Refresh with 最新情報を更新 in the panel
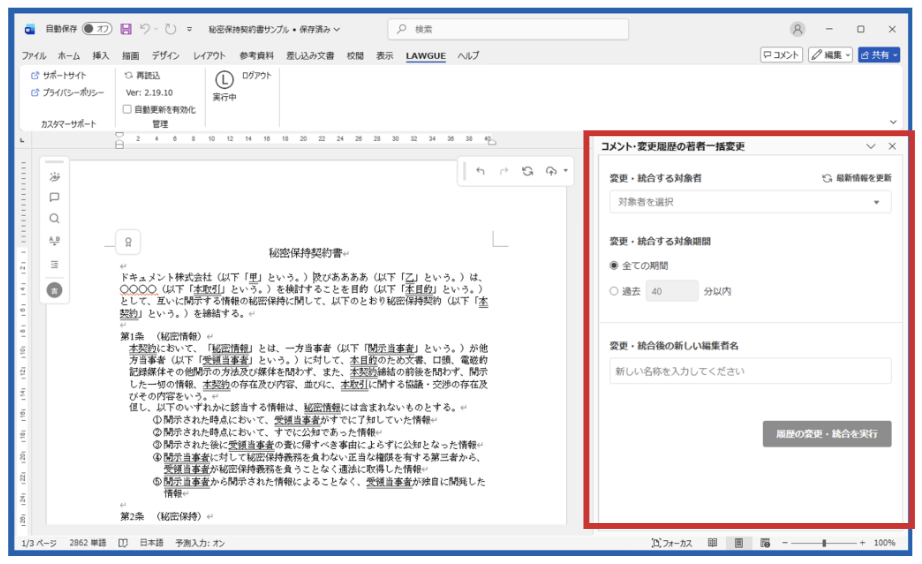The image size is (922, 564). pos(855,178)
